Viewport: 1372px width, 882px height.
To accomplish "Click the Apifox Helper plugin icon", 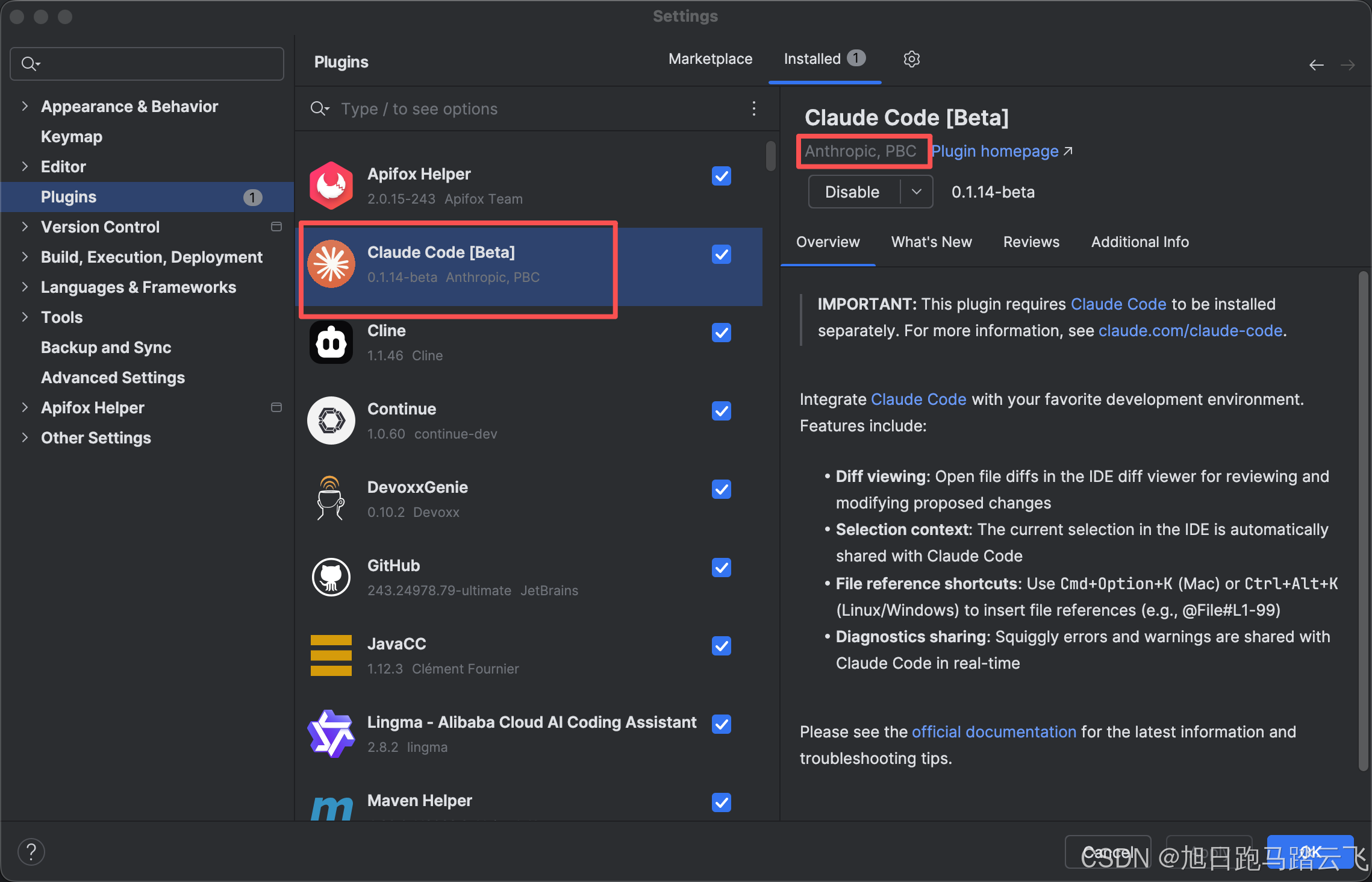I will click(x=331, y=186).
